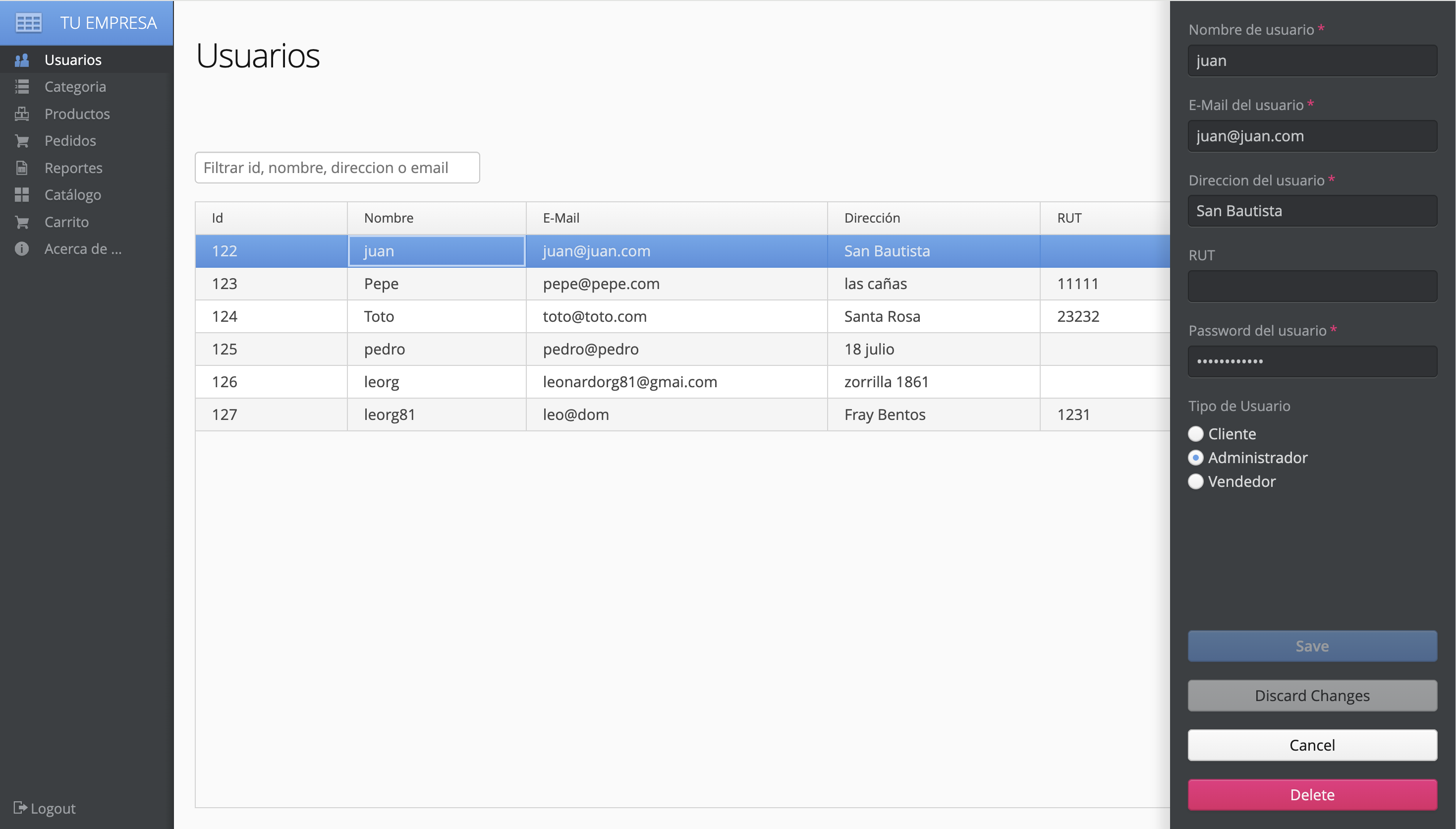Image resolution: width=1456 pixels, height=829 pixels.
Task: Open Catálogo via its grid icon
Action: tap(22, 195)
